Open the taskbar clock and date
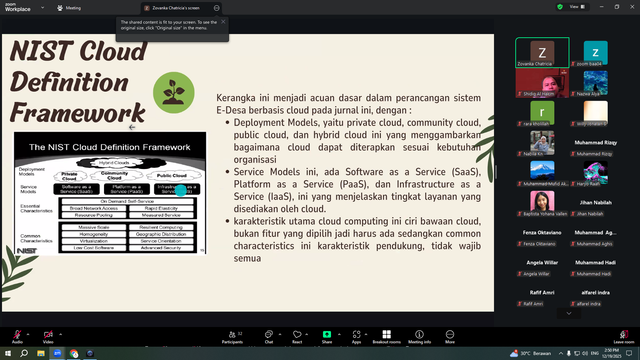The image size is (640, 360). click(x=611, y=353)
